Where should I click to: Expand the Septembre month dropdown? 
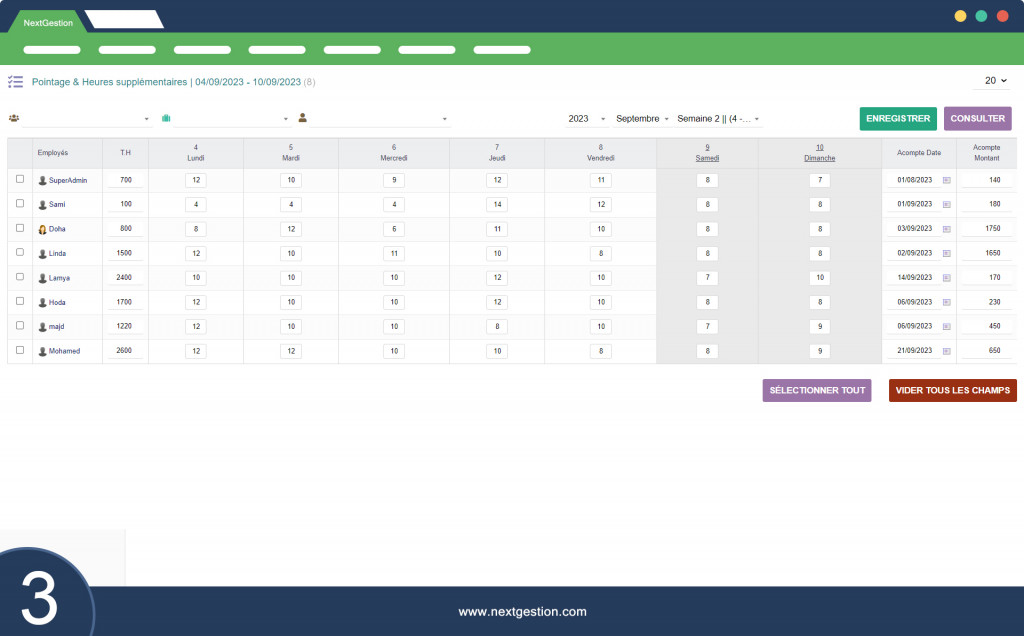pyautogui.click(x=642, y=119)
